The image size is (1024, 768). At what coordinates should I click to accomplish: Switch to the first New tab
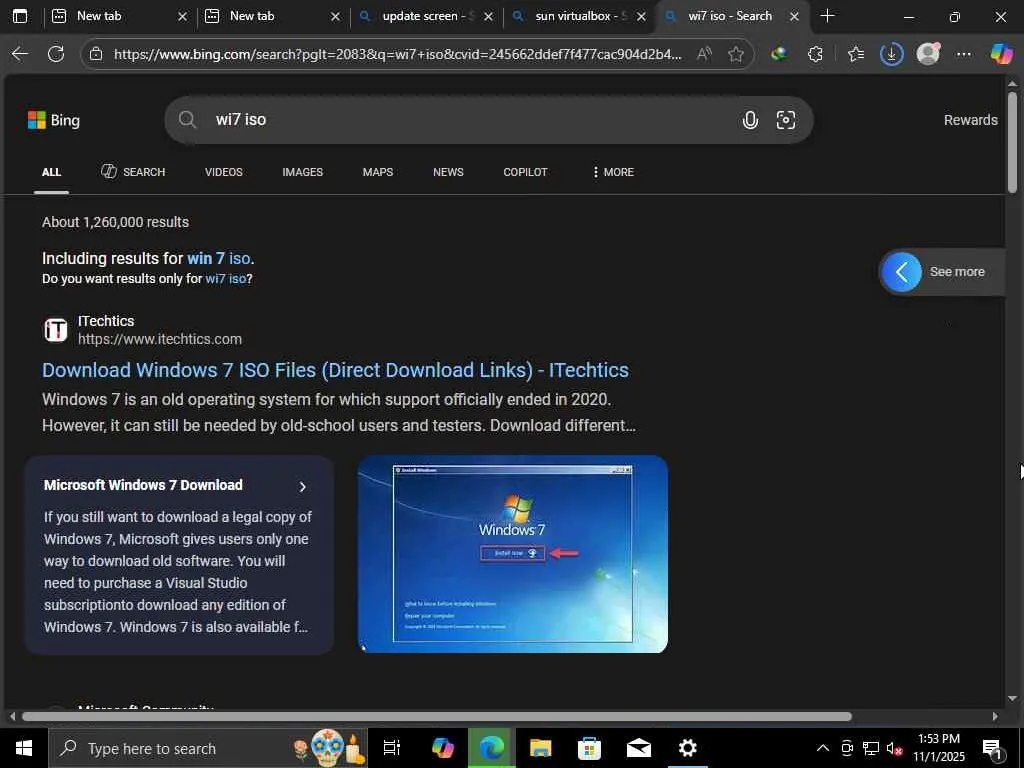tap(121, 16)
